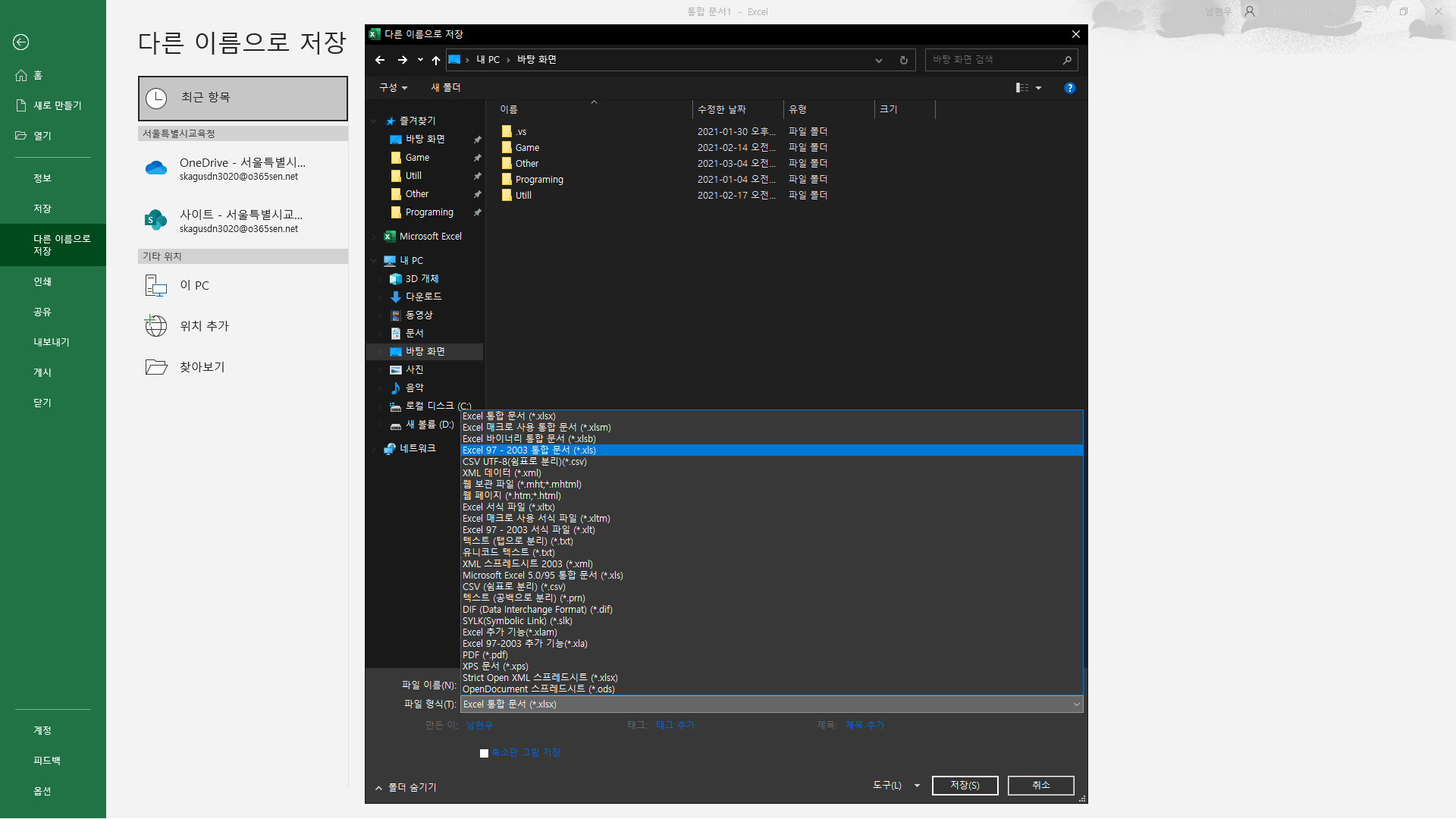Choose OpenDocument 스프레드시트 (*.ods) format

point(772,689)
